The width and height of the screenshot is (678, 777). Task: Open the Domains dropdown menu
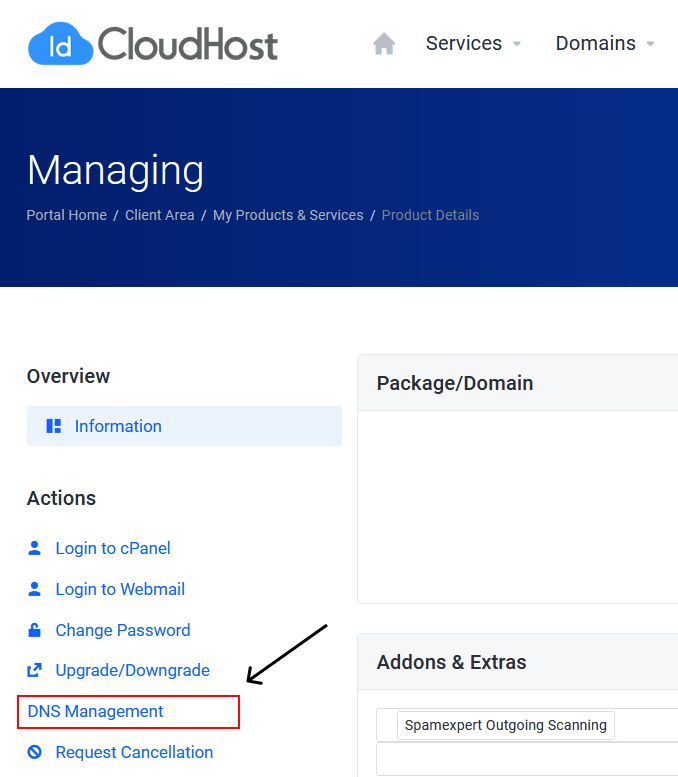click(604, 44)
